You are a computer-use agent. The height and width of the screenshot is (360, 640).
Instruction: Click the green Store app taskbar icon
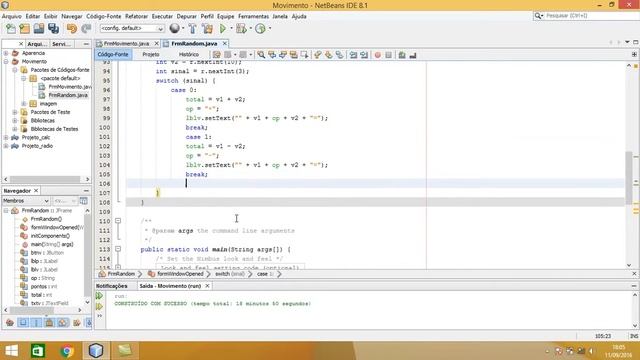click(38, 351)
